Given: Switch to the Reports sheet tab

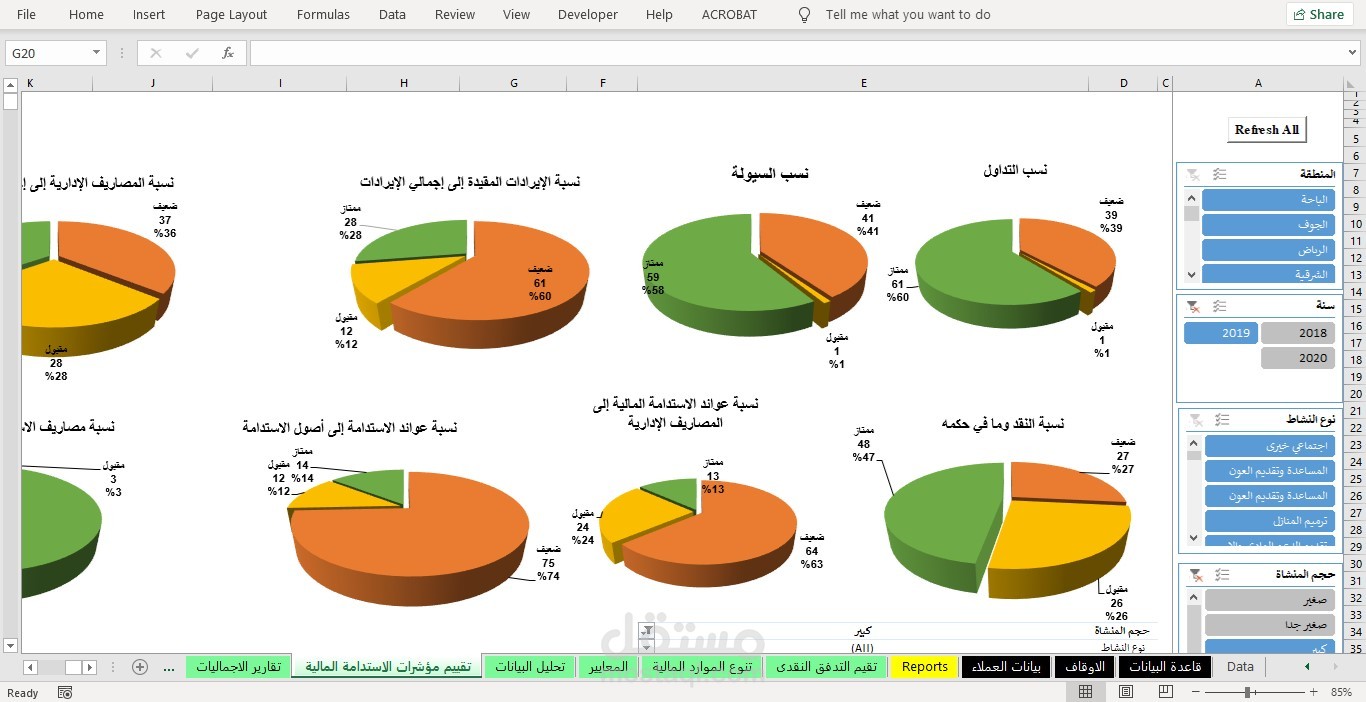Looking at the screenshot, I should 924,667.
